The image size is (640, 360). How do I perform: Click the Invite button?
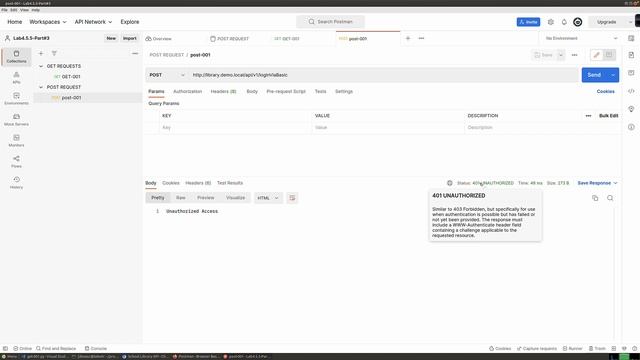pos(528,22)
